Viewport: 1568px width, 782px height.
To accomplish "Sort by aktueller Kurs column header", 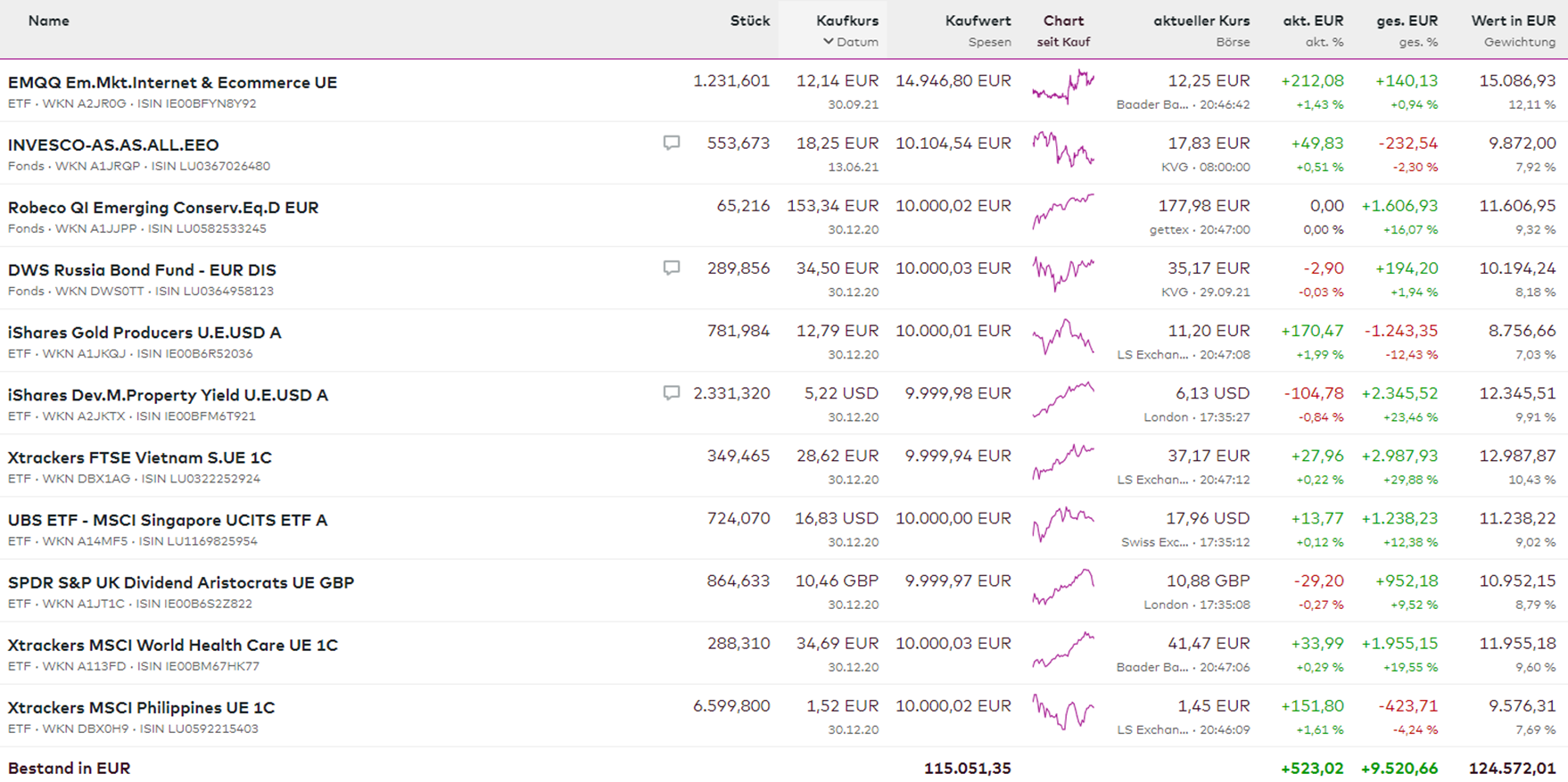I will (1201, 21).
